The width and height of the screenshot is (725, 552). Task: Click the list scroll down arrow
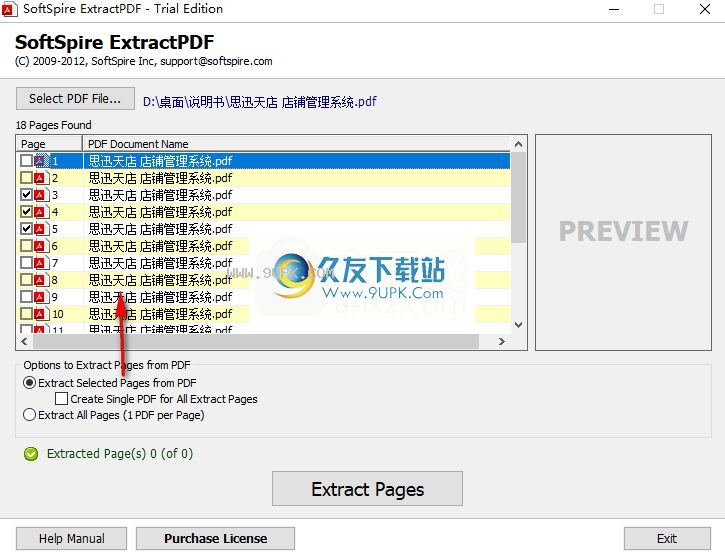click(518, 325)
